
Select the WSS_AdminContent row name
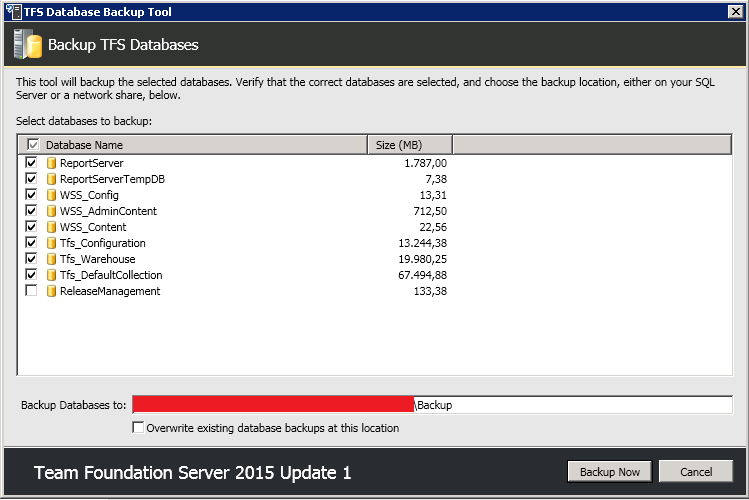(x=108, y=211)
